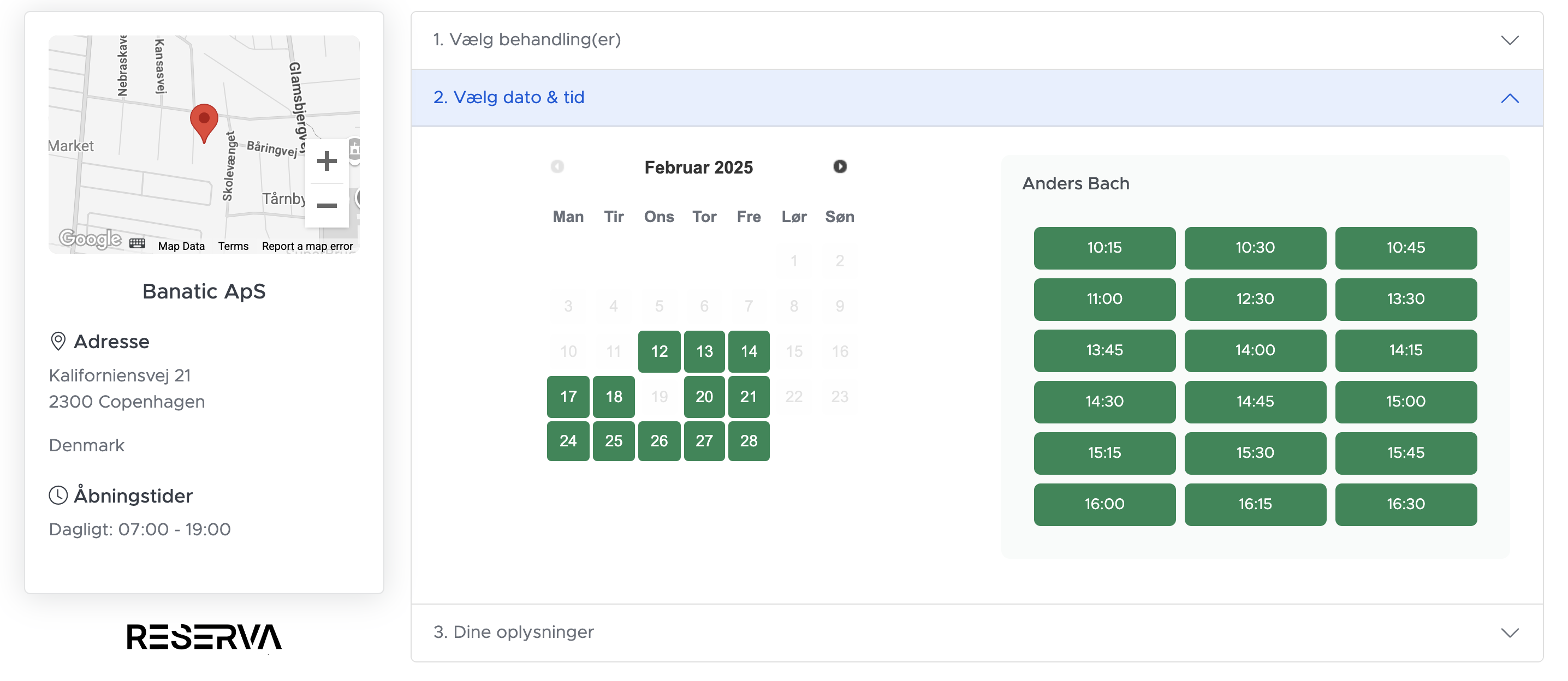
Task: Choose the 14:15 time slot
Action: (x=1405, y=350)
